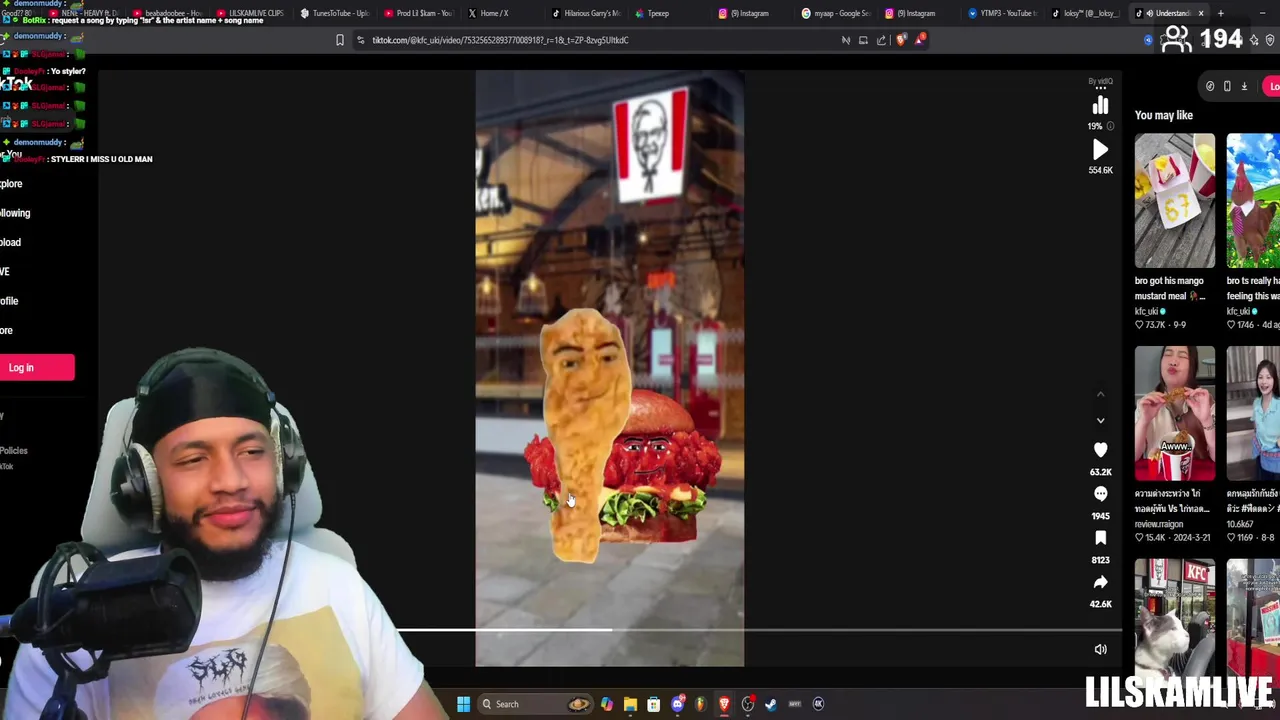The width and height of the screenshot is (1280, 720).
Task: Open the LIVE section in sidebar
Action: [x=5, y=271]
